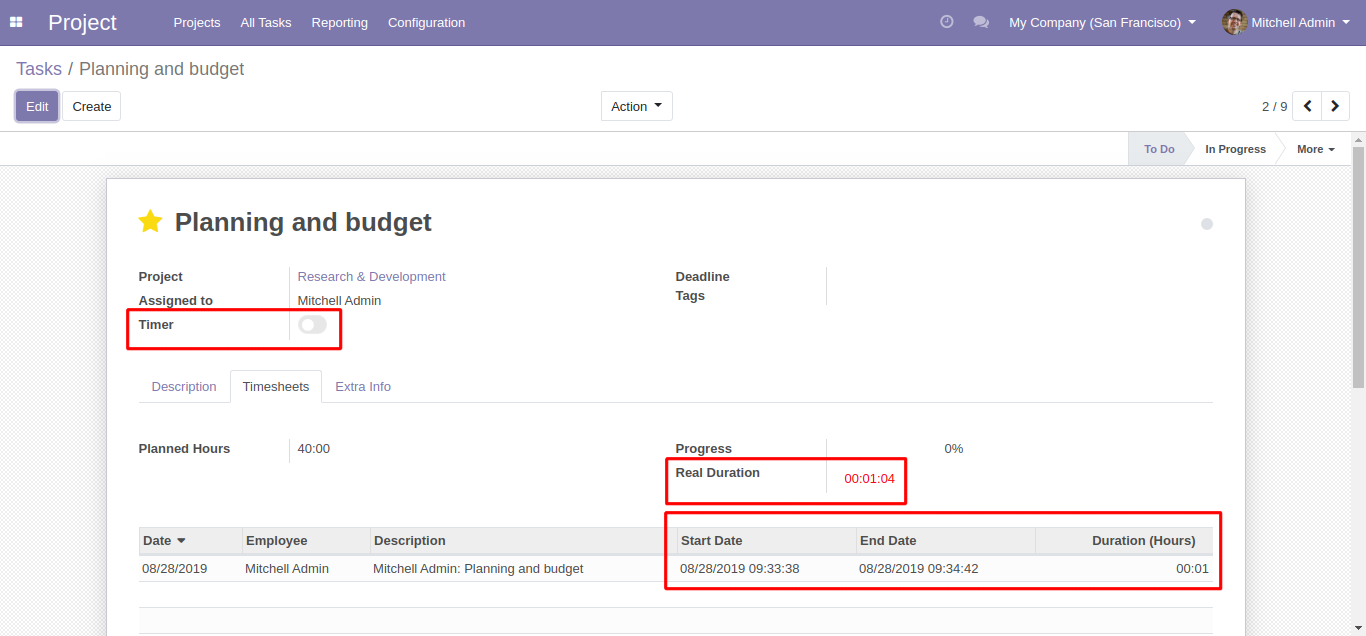The image size is (1366, 636).
Task: Open the Extra Info tab
Action: [363, 387]
